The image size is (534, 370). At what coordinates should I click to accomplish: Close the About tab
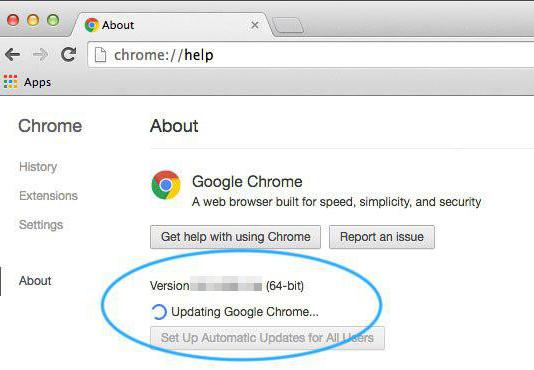(x=255, y=25)
